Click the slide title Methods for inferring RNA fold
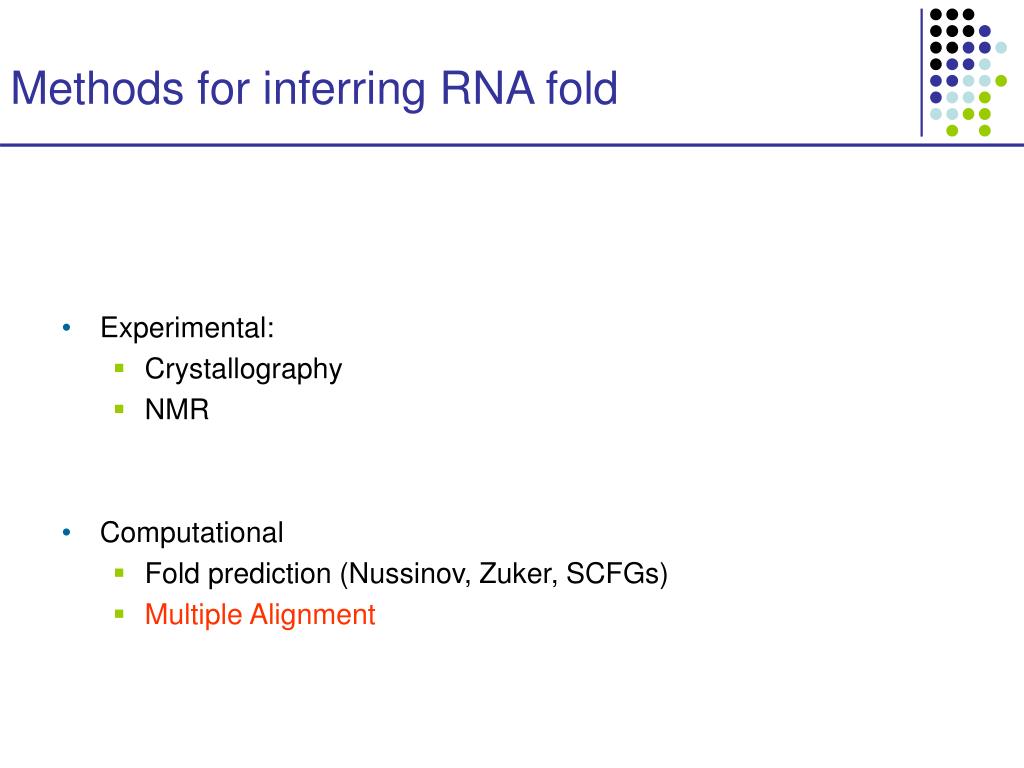 click(314, 89)
